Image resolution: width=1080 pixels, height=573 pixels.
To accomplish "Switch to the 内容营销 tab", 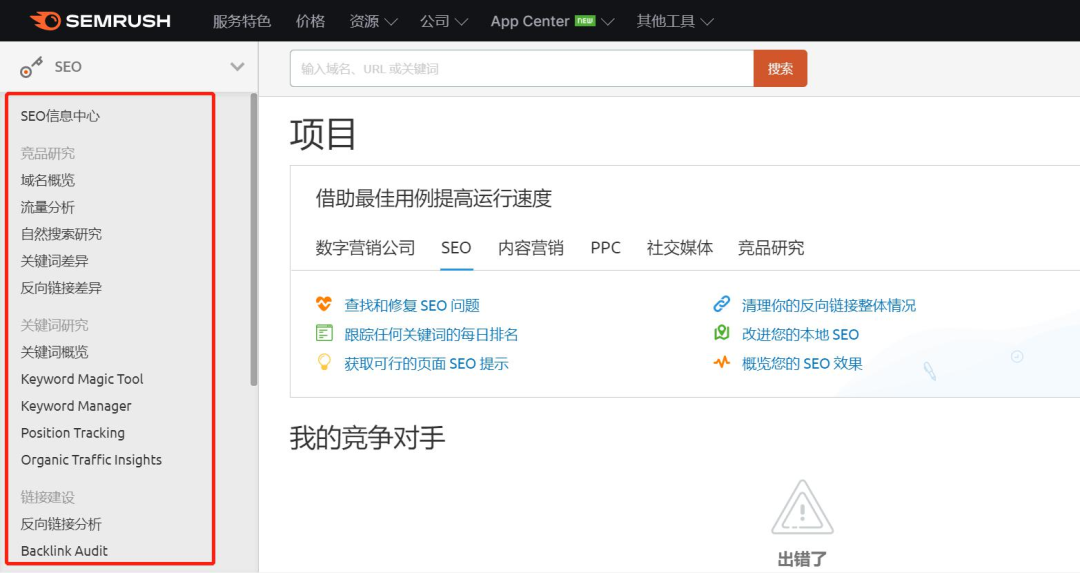I will point(531,248).
